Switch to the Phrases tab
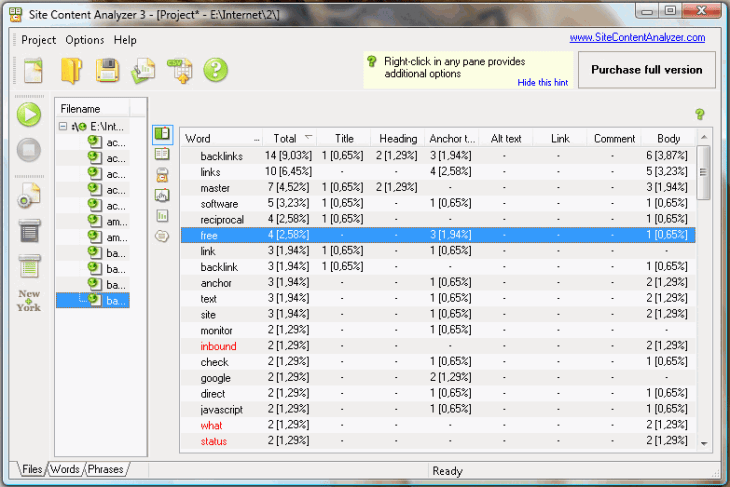This screenshot has width=730, height=487. 106,469
